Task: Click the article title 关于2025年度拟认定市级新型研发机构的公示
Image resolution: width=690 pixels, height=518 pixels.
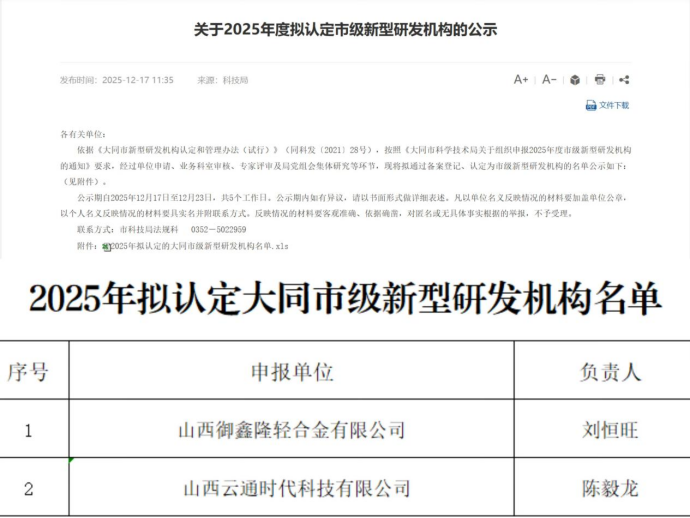Action: click(345, 30)
